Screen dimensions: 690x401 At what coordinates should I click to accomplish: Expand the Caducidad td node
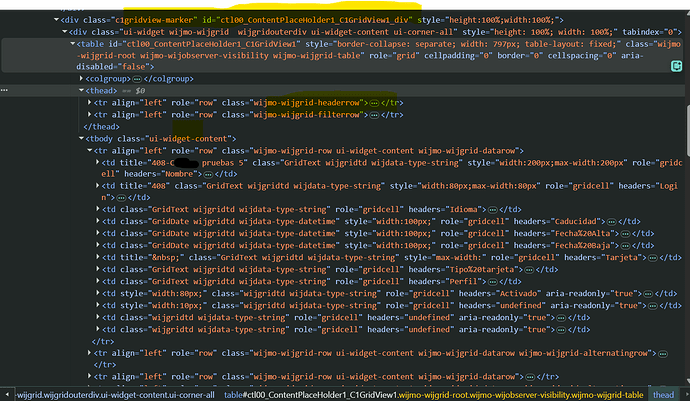click(x=98, y=221)
